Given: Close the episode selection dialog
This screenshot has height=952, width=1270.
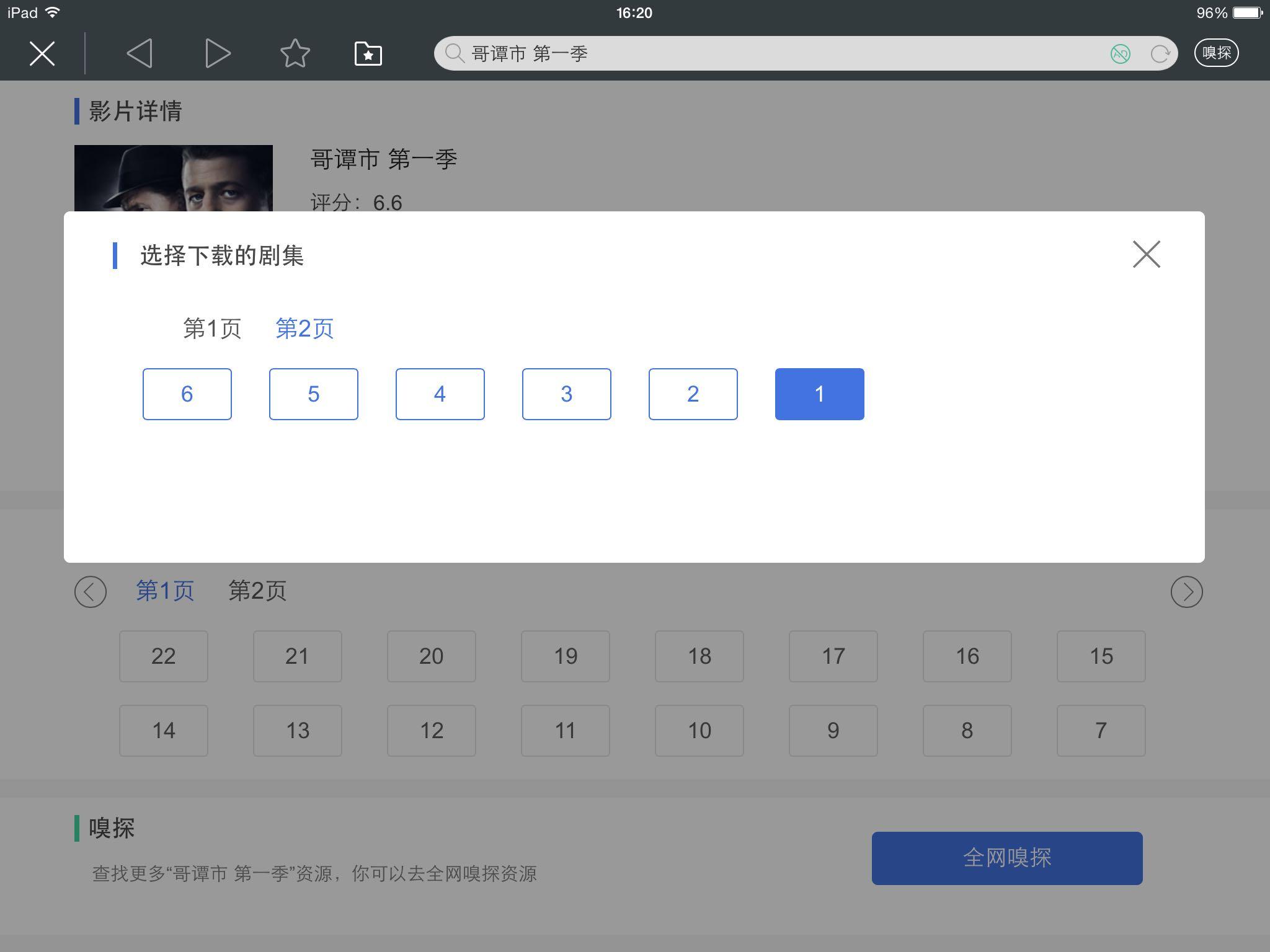Looking at the screenshot, I should click(x=1147, y=254).
